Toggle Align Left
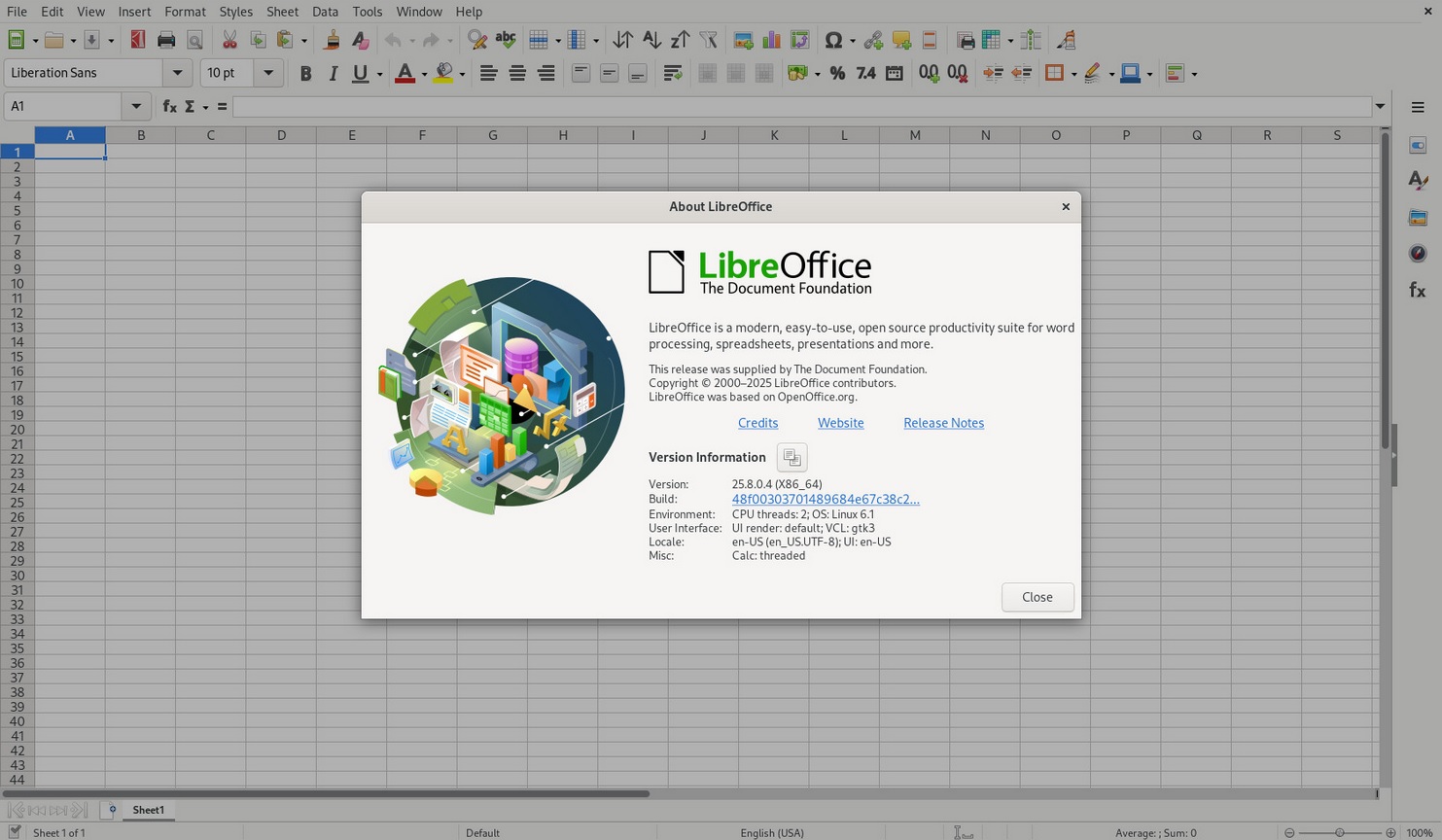 (x=489, y=73)
